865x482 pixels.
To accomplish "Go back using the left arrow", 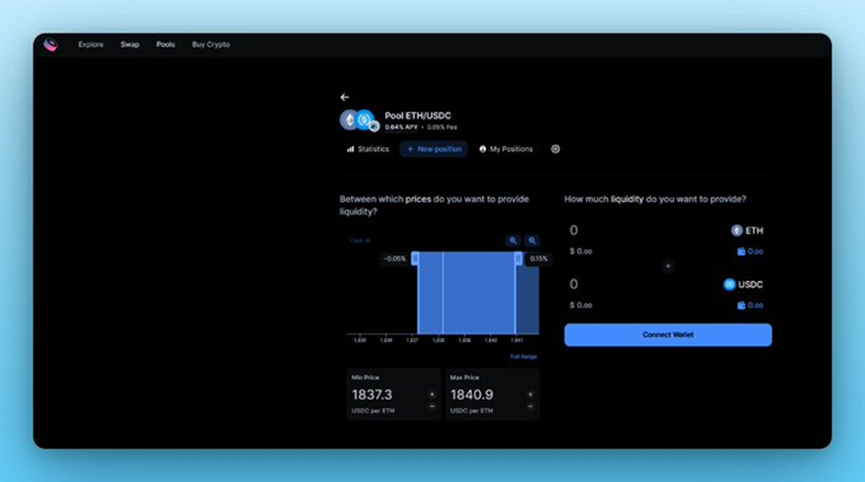I will (345, 97).
